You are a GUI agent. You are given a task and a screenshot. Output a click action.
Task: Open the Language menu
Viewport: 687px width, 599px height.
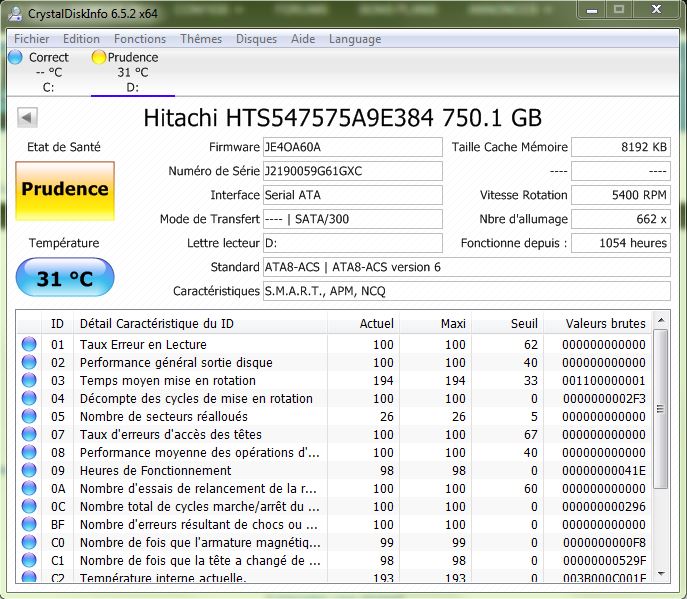(x=355, y=39)
